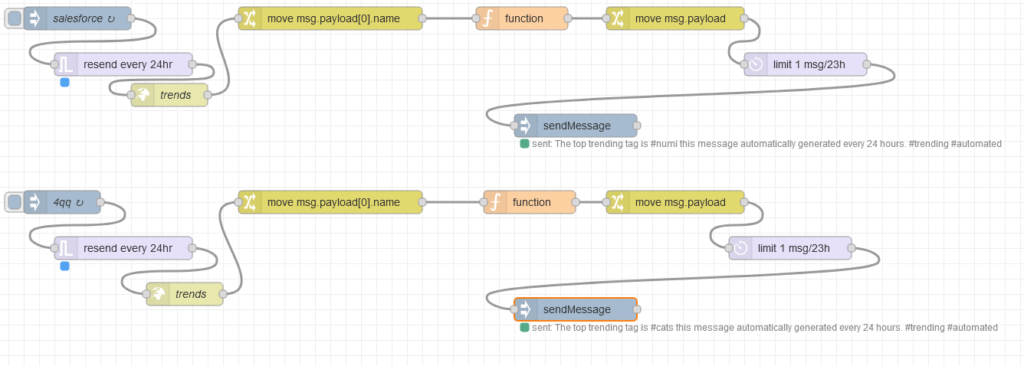The image size is (1024, 366).
Task: Select the salesforce node label
Action: (x=84, y=19)
